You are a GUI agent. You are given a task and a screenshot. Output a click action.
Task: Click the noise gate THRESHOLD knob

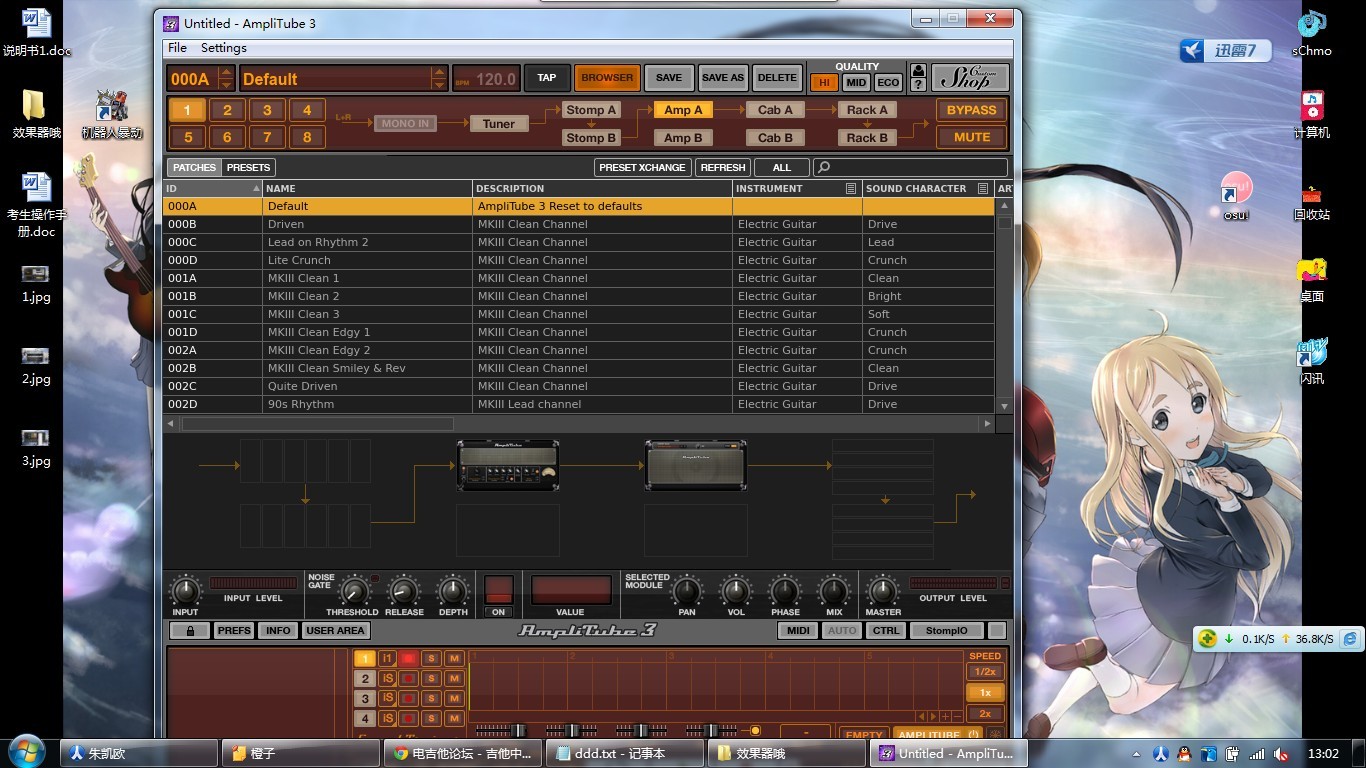click(x=353, y=590)
